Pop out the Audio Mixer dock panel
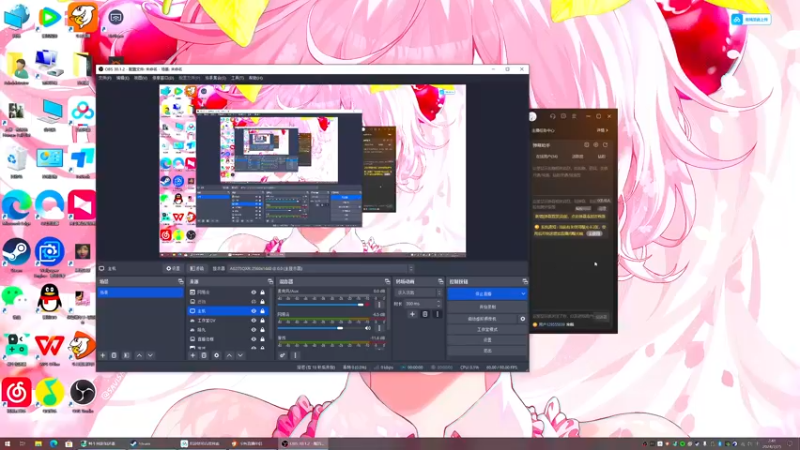This screenshot has height=450, width=800. click(387, 282)
